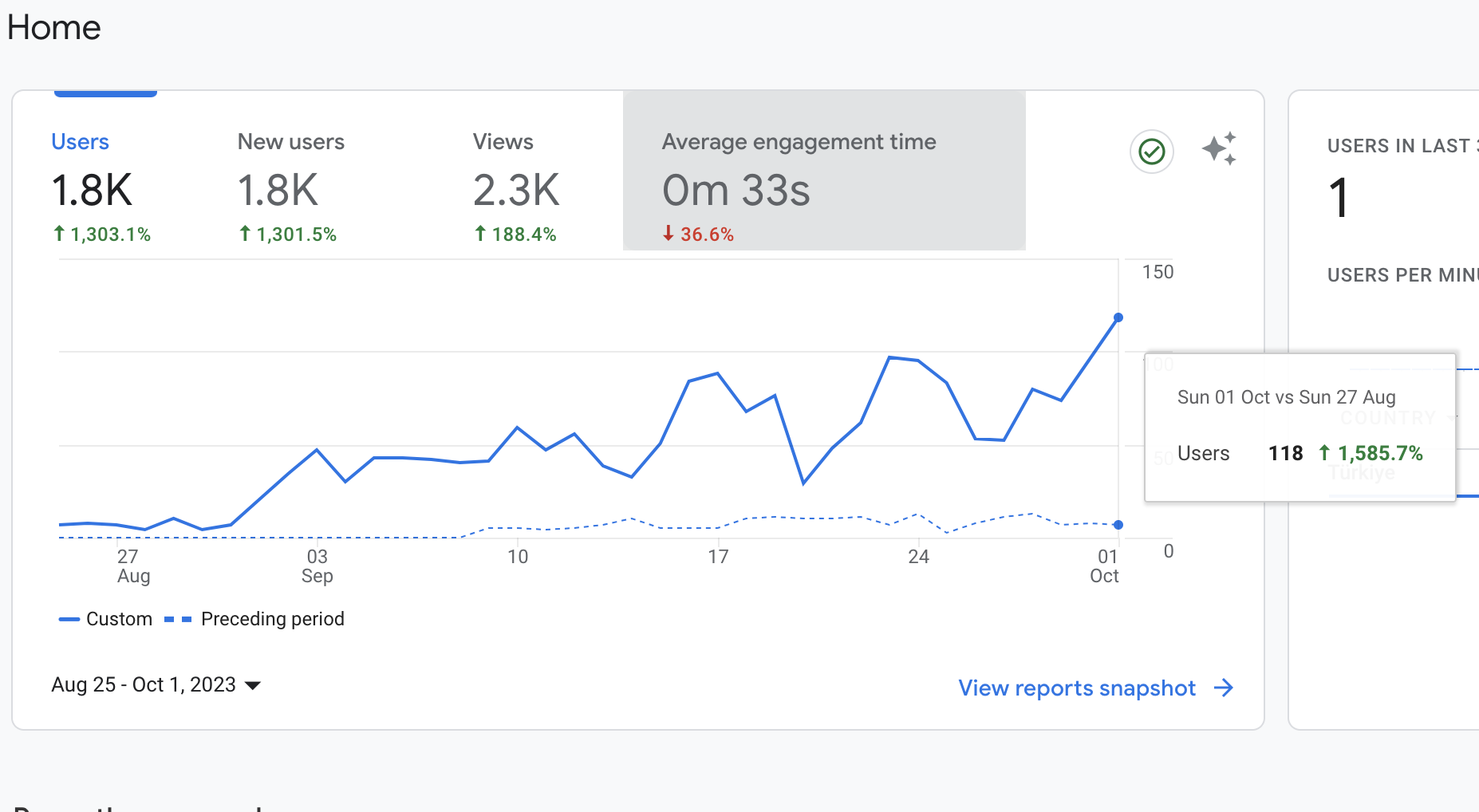Open the Aug 25 - Oct 1, 2023 date dropdown
The height and width of the screenshot is (812, 1479).
(156, 684)
